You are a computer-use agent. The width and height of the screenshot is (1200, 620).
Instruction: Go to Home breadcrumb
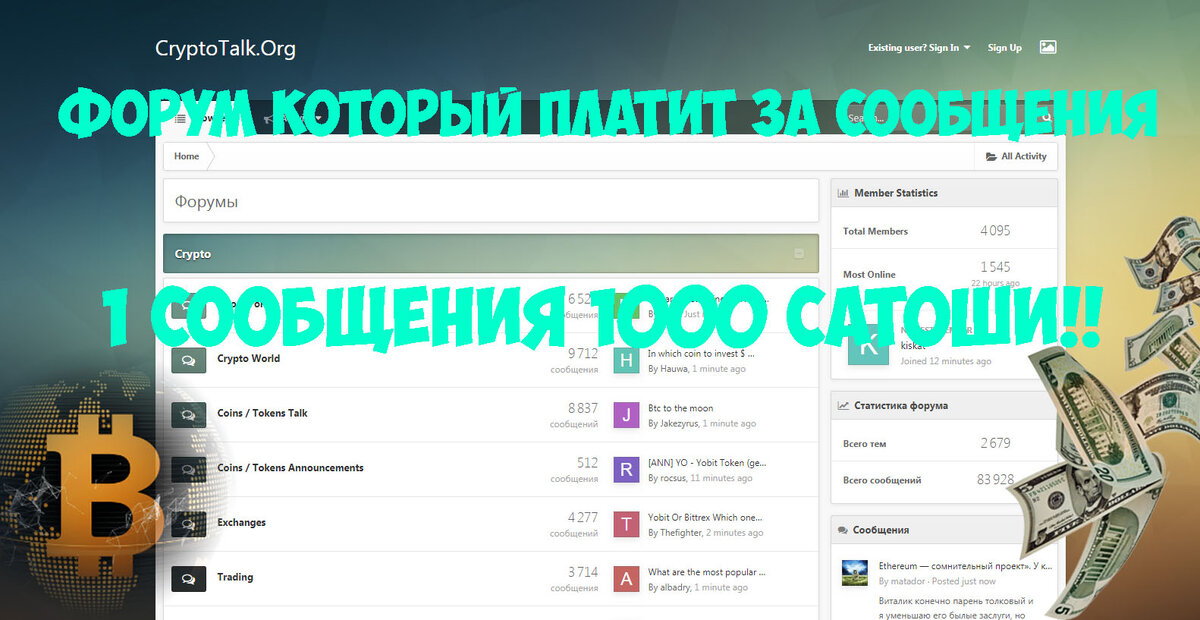[x=186, y=156]
